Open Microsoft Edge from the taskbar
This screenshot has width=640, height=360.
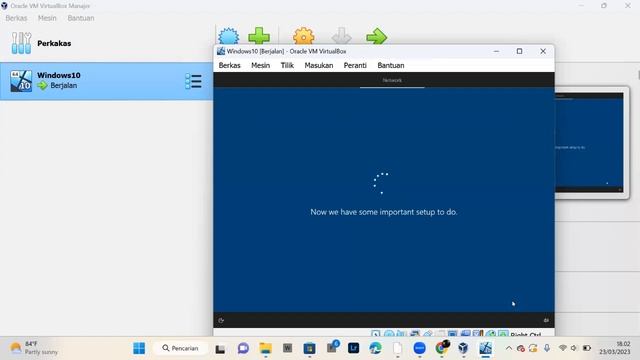[x=376, y=348]
